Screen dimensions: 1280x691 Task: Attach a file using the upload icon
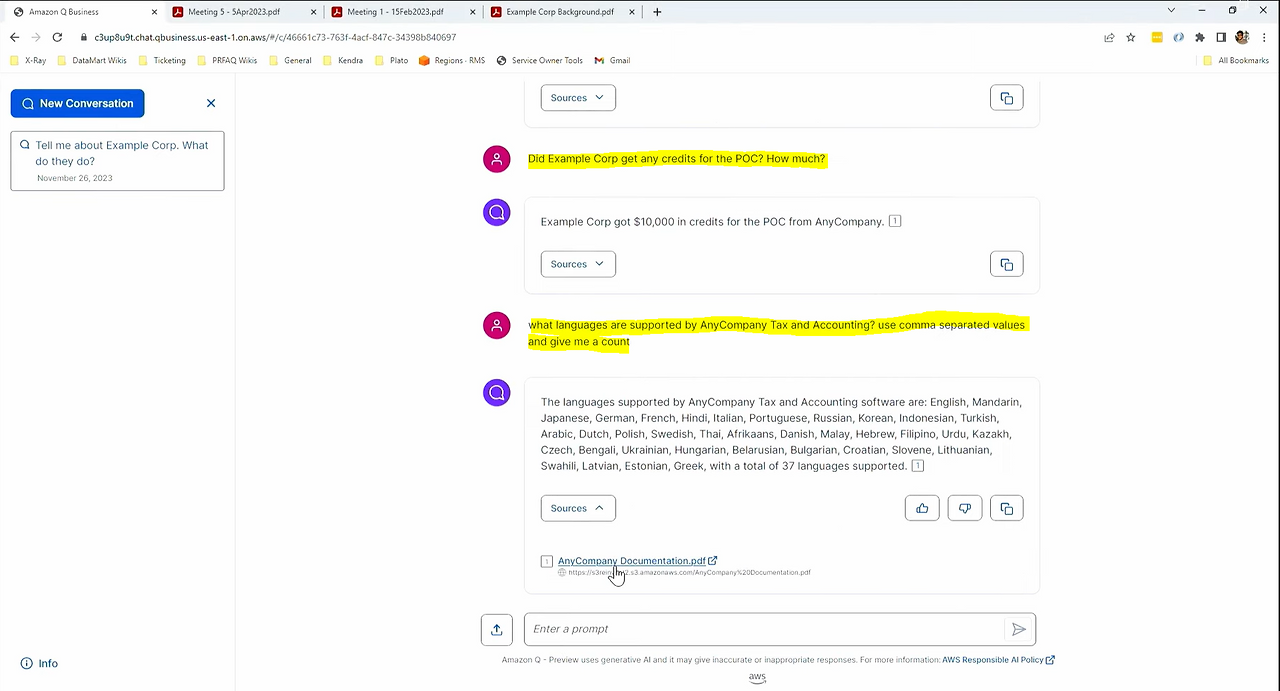(497, 628)
